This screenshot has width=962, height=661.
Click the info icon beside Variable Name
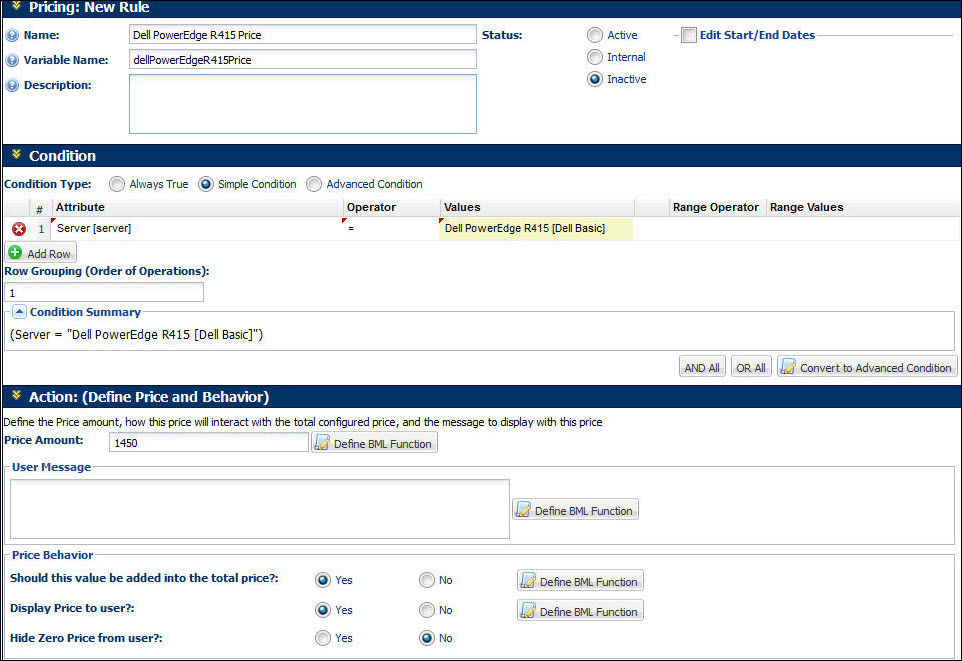tap(10, 59)
